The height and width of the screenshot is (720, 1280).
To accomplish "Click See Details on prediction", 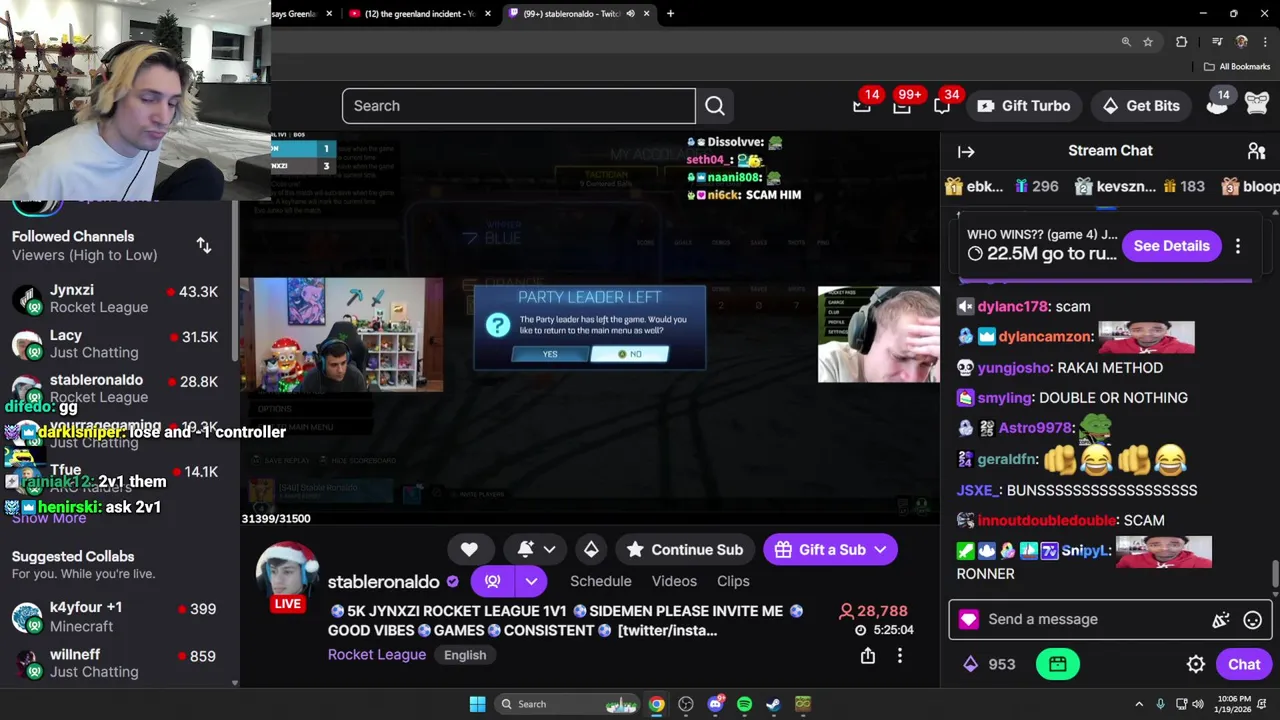I will (x=1171, y=246).
